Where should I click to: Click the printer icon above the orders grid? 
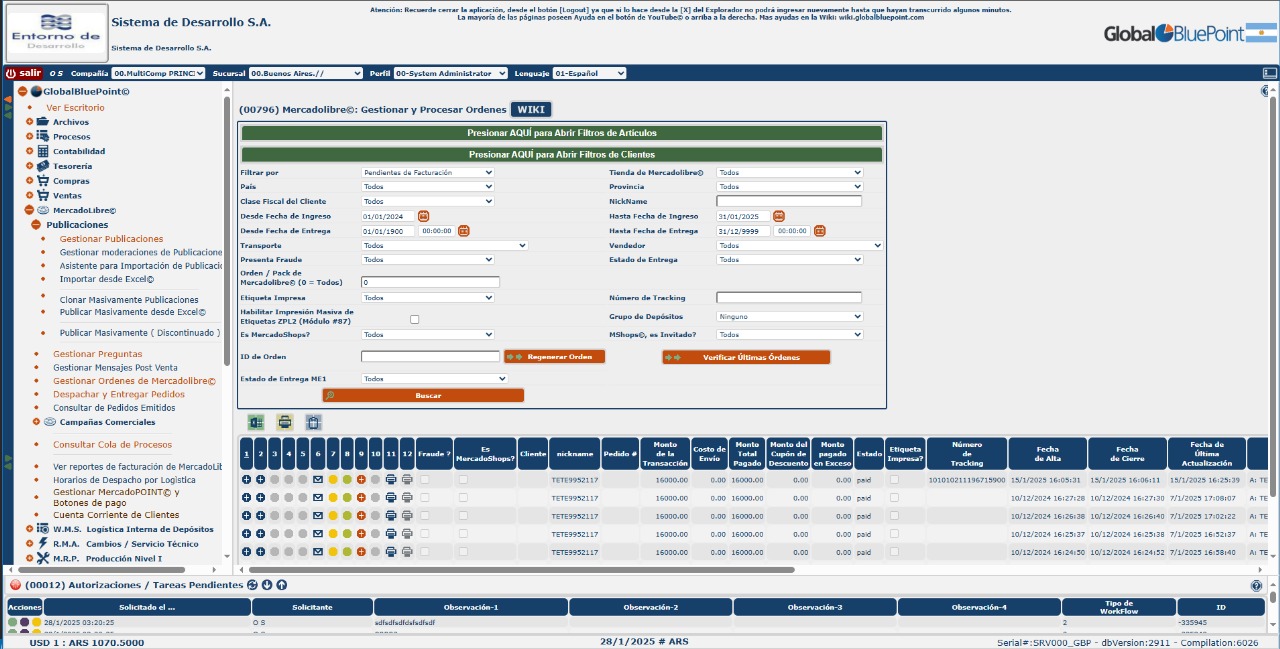click(x=285, y=423)
